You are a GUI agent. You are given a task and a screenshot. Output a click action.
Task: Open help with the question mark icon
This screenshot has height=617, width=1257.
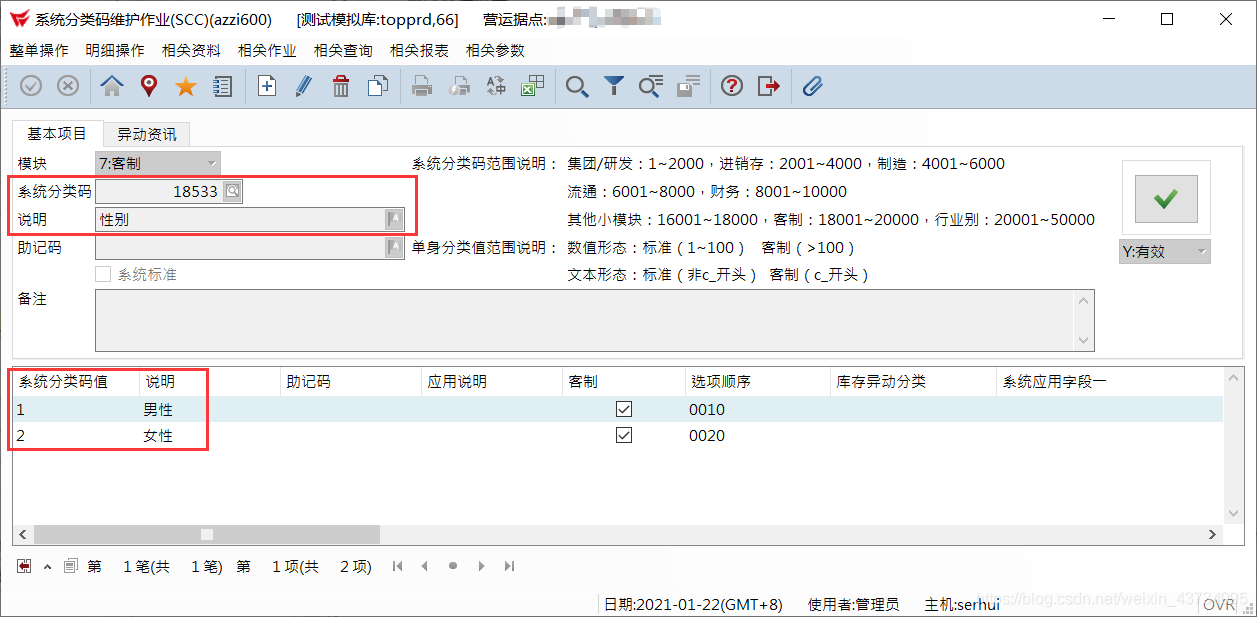click(x=731, y=86)
